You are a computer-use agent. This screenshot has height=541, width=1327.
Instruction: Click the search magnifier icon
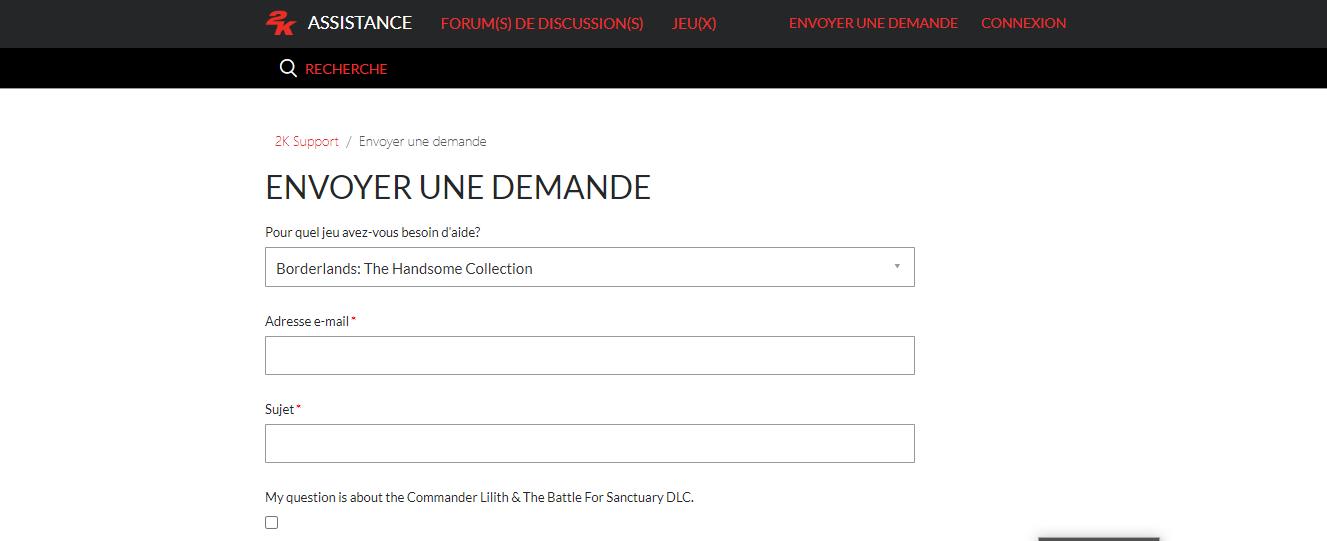tap(288, 68)
